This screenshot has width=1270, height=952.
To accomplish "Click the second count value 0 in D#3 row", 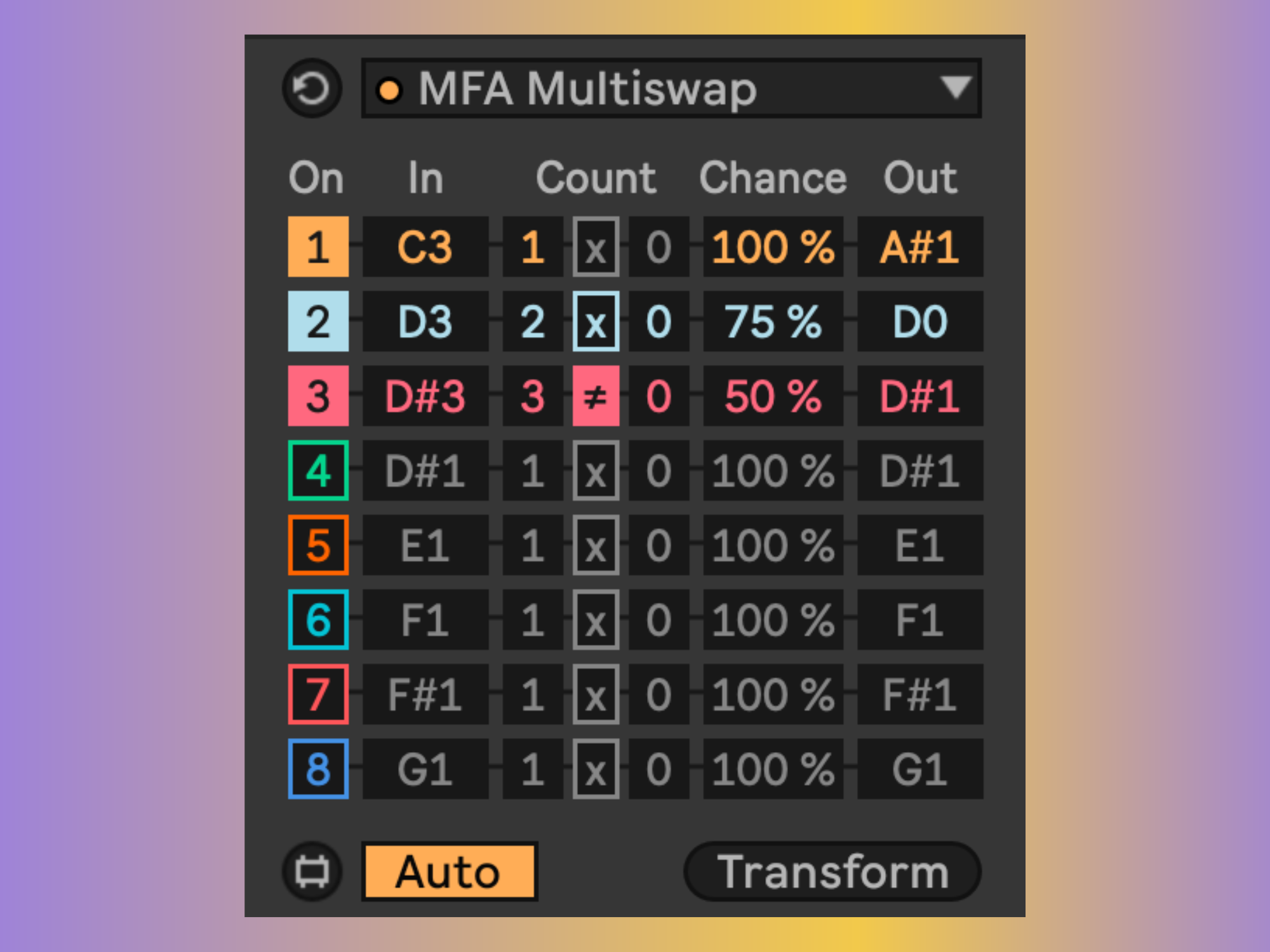I will (658, 396).
